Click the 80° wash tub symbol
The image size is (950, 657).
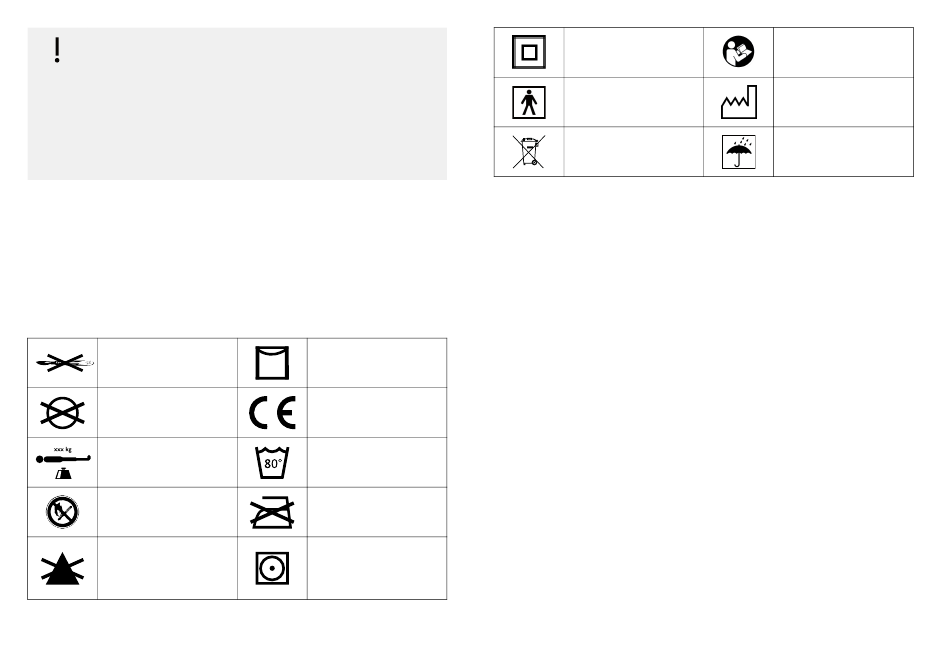coord(272,462)
